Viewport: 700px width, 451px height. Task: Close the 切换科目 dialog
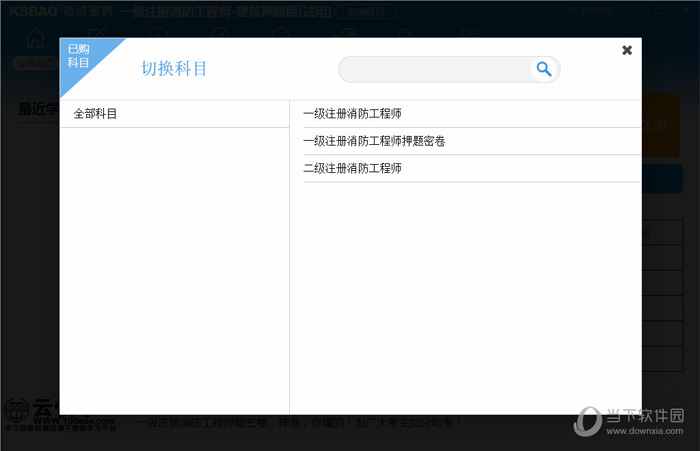click(x=627, y=50)
